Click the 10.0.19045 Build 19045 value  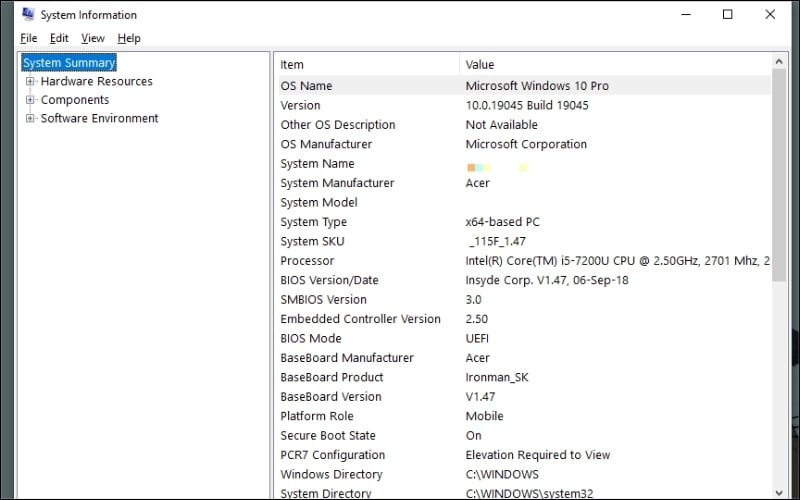[x=527, y=105]
